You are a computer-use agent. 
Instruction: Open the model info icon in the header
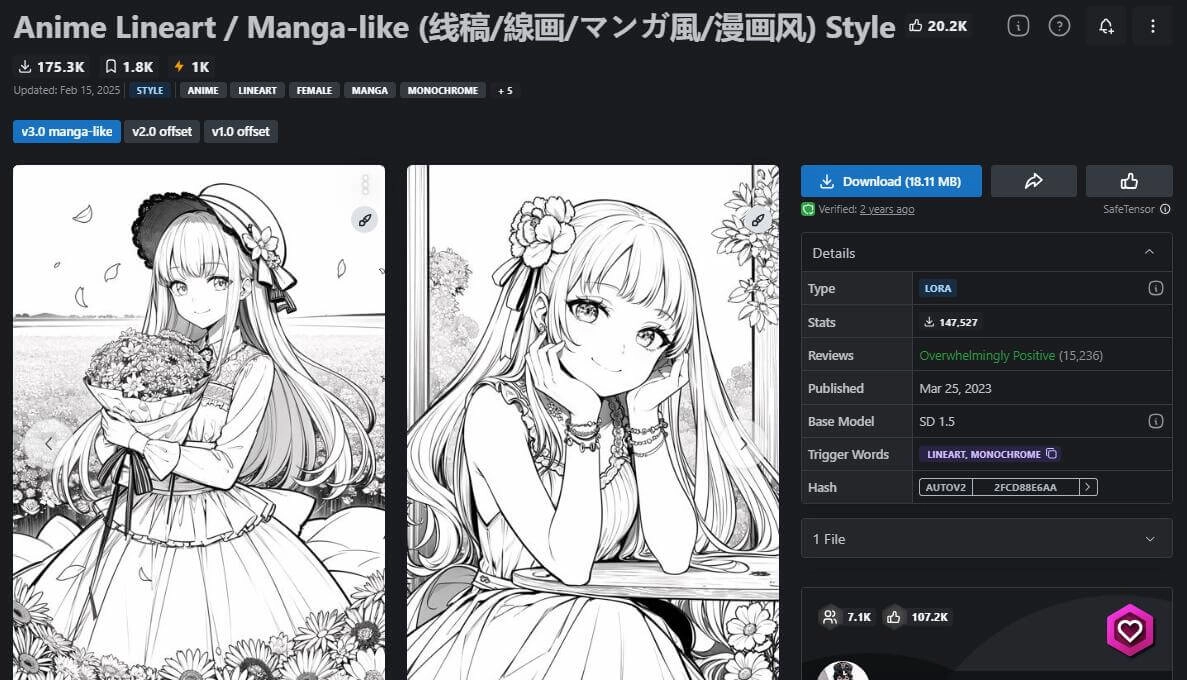(1018, 26)
